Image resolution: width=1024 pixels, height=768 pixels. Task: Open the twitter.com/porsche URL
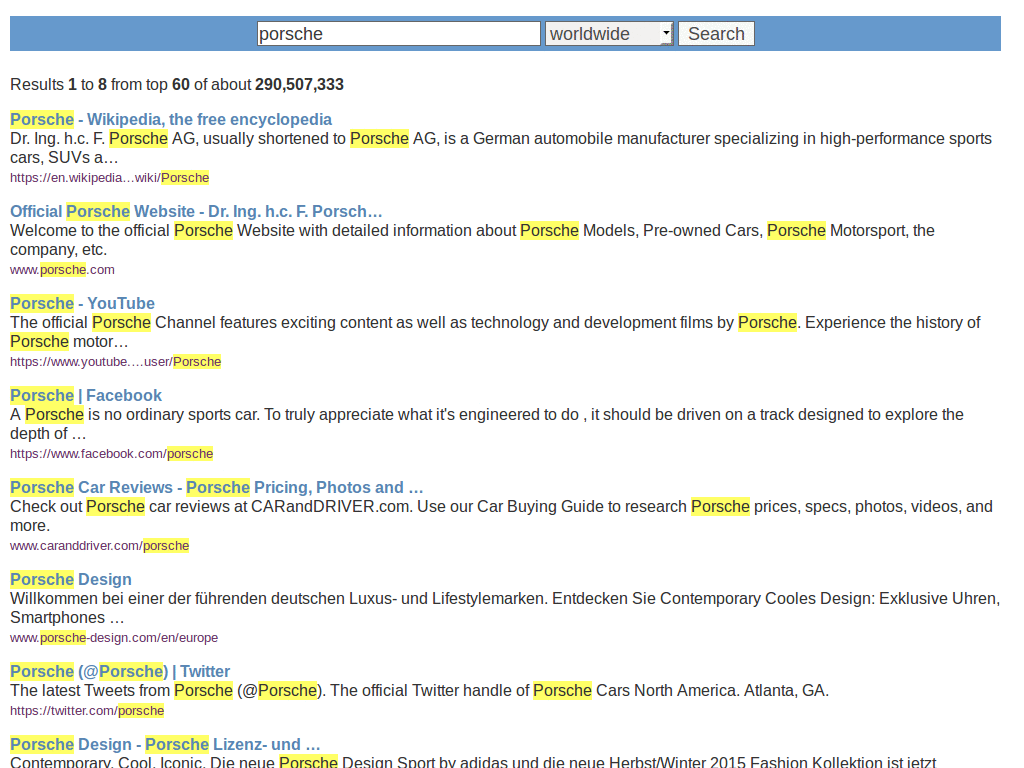87,711
